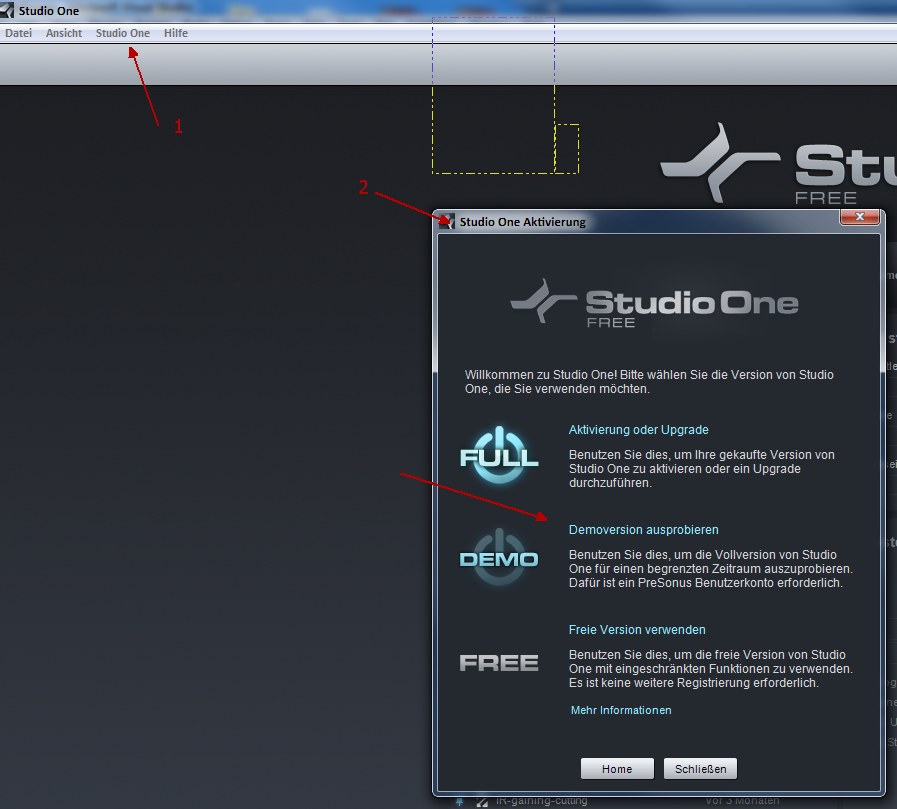This screenshot has height=809, width=897.
Task: Click the Studio One Aktivierung dialog title icon
Action: pyautogui.click(x=447, y=221)
